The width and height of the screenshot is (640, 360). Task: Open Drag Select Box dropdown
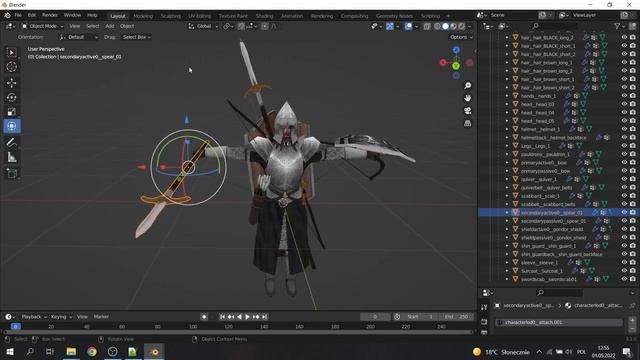[136, 37]
